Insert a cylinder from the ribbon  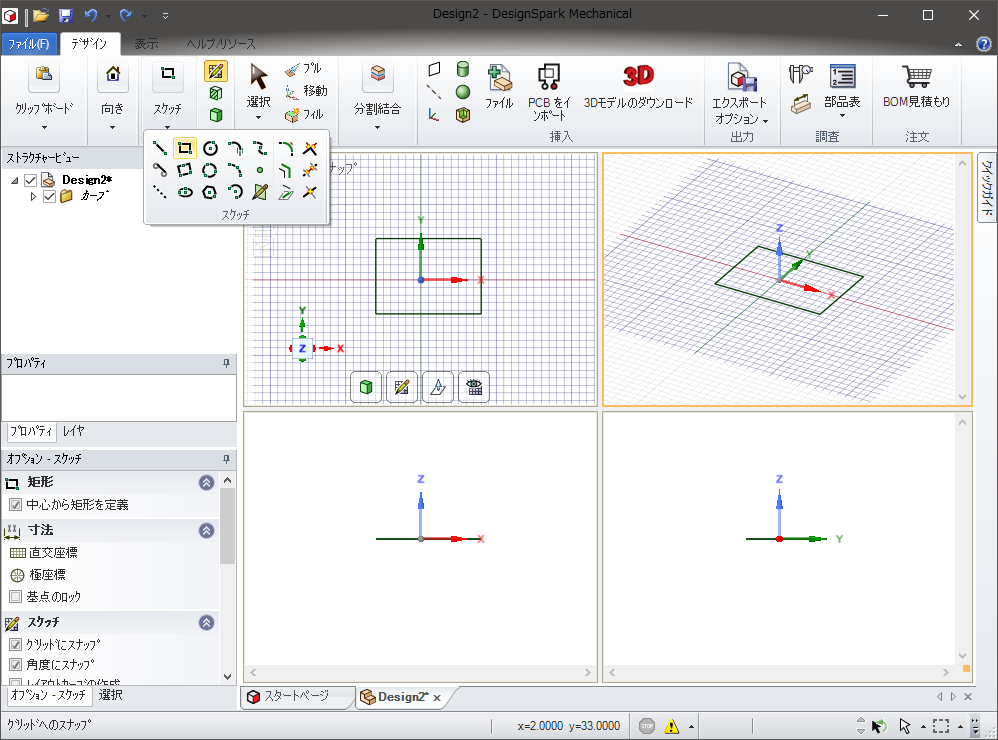(463, 69)
